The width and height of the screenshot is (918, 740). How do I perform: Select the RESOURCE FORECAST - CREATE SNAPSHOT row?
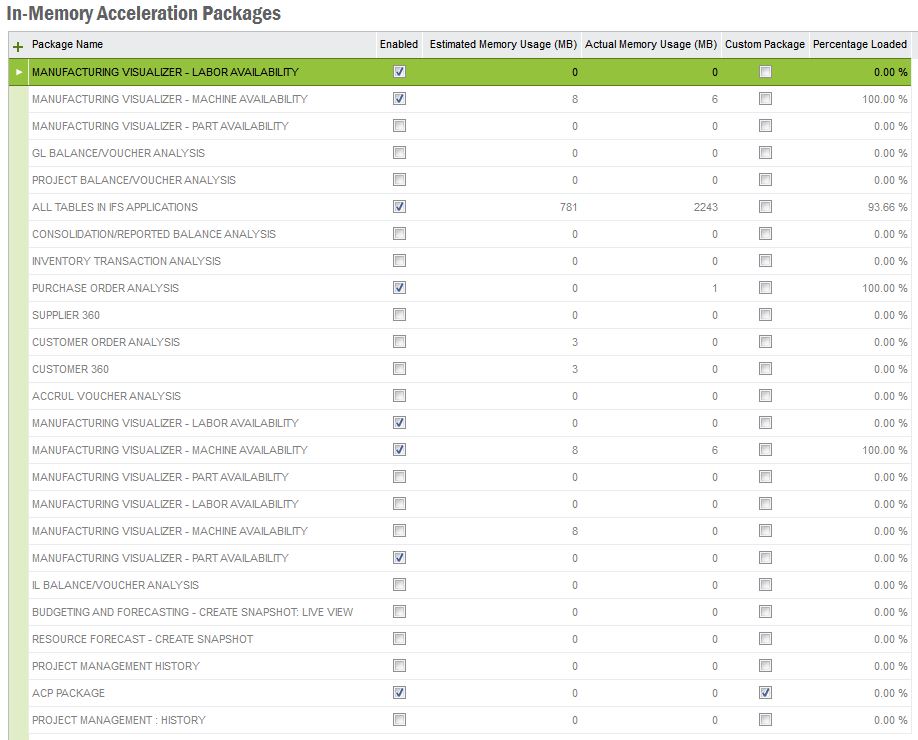[x=142, y=639]
